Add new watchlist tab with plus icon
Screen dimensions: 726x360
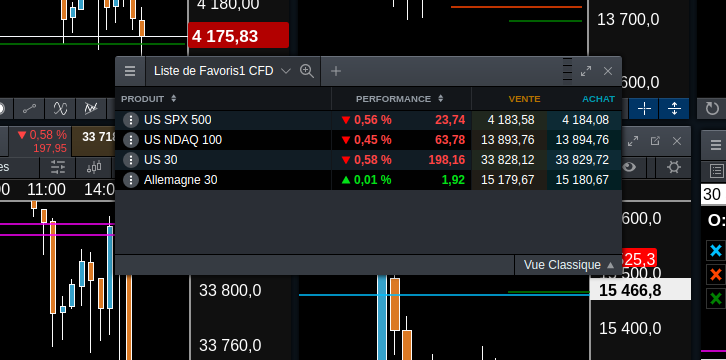click(336, 71)
